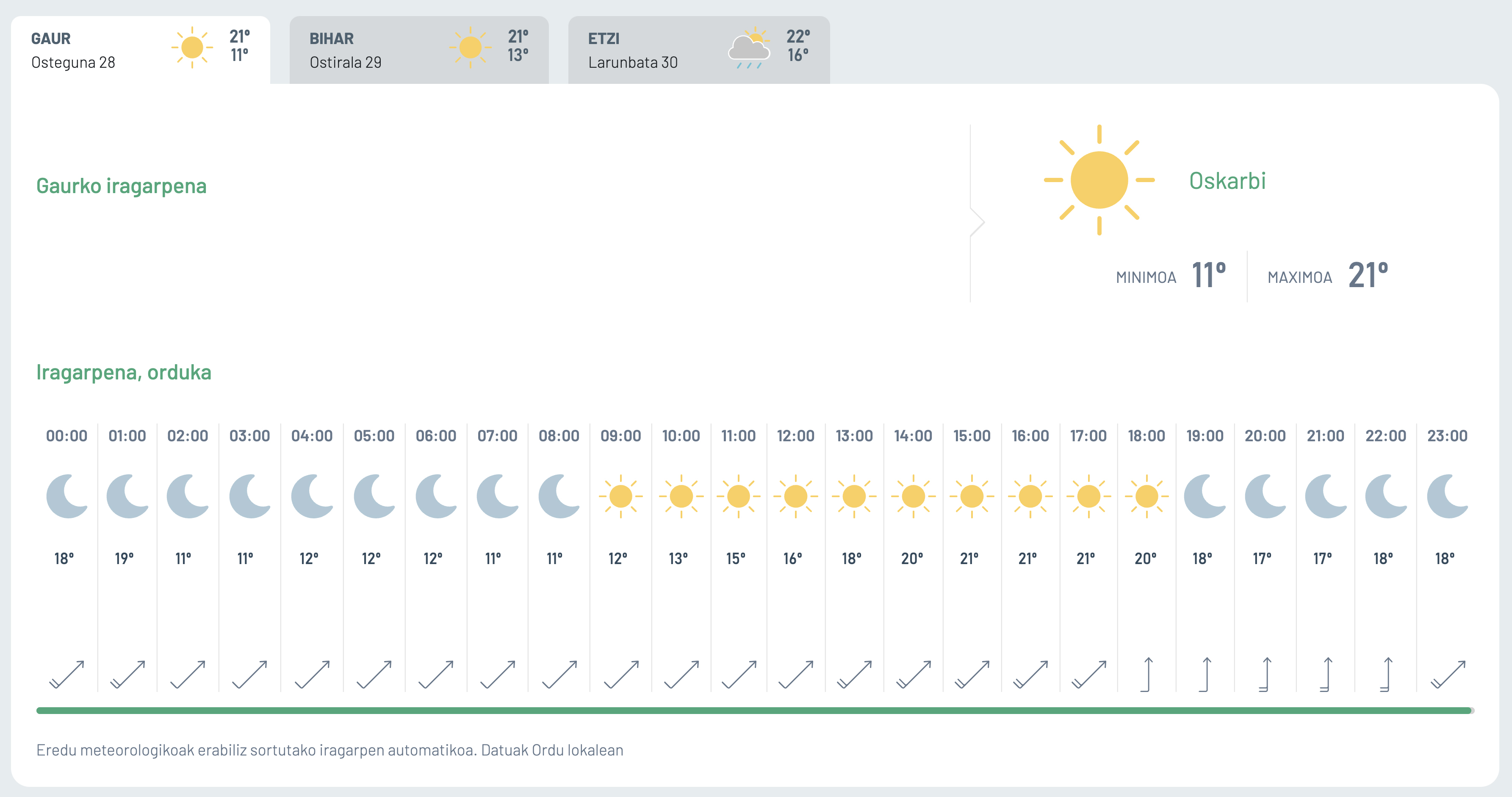Click the sun icon in GAUR tab
Image resolution: width=1512 pixels, height=797 pixels.
(192, 47)
